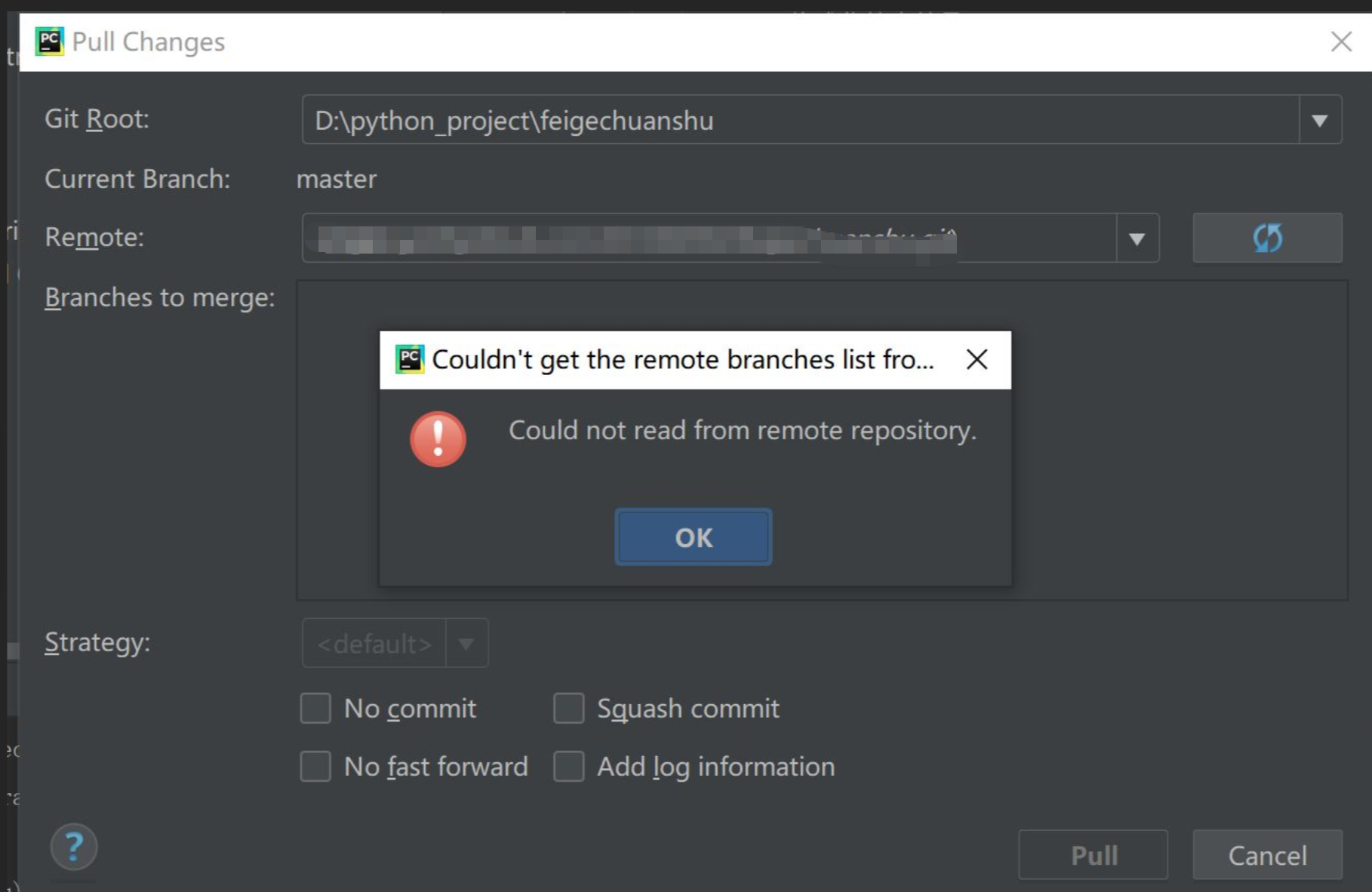Image resolution: width=1372 pixels, height=892 pixels.
Task: Open the Git Root dropdown arrow
Action: pyautogui.click(x=1319, y=120)
